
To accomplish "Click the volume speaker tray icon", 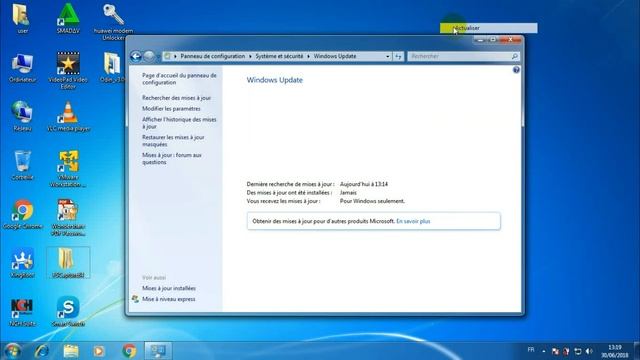I will coord(589,351).
